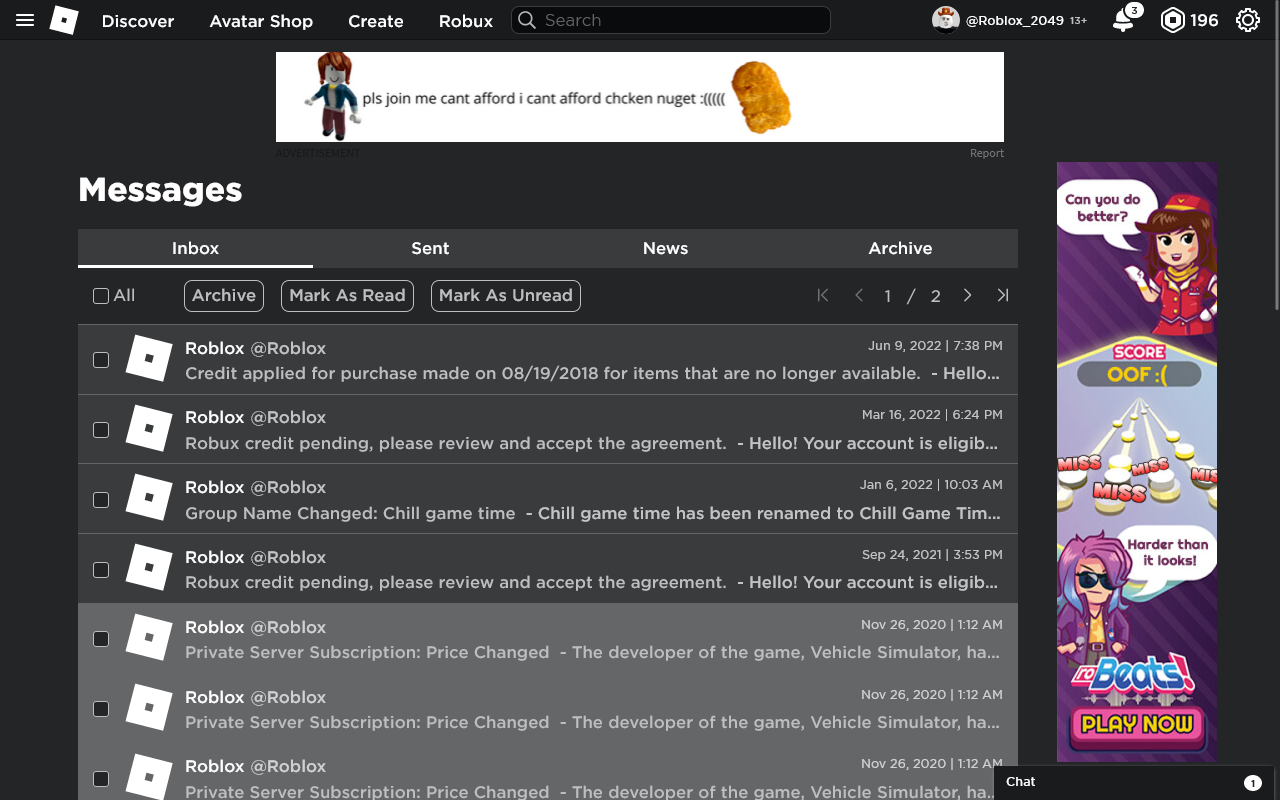Click the Roblox_2049 avatar picture
1280x800 pixels.
point(946,20)
